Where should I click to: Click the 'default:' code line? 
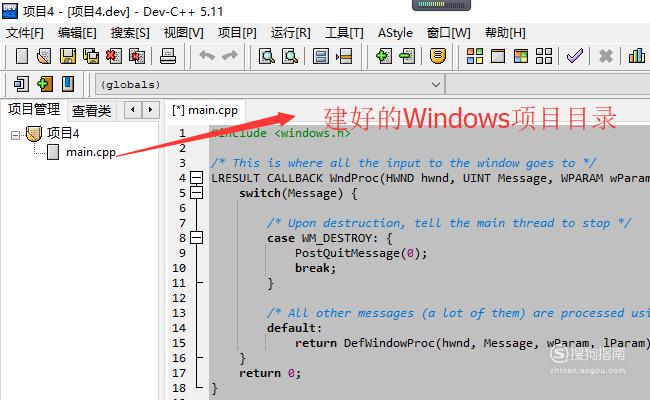point(294,328)
